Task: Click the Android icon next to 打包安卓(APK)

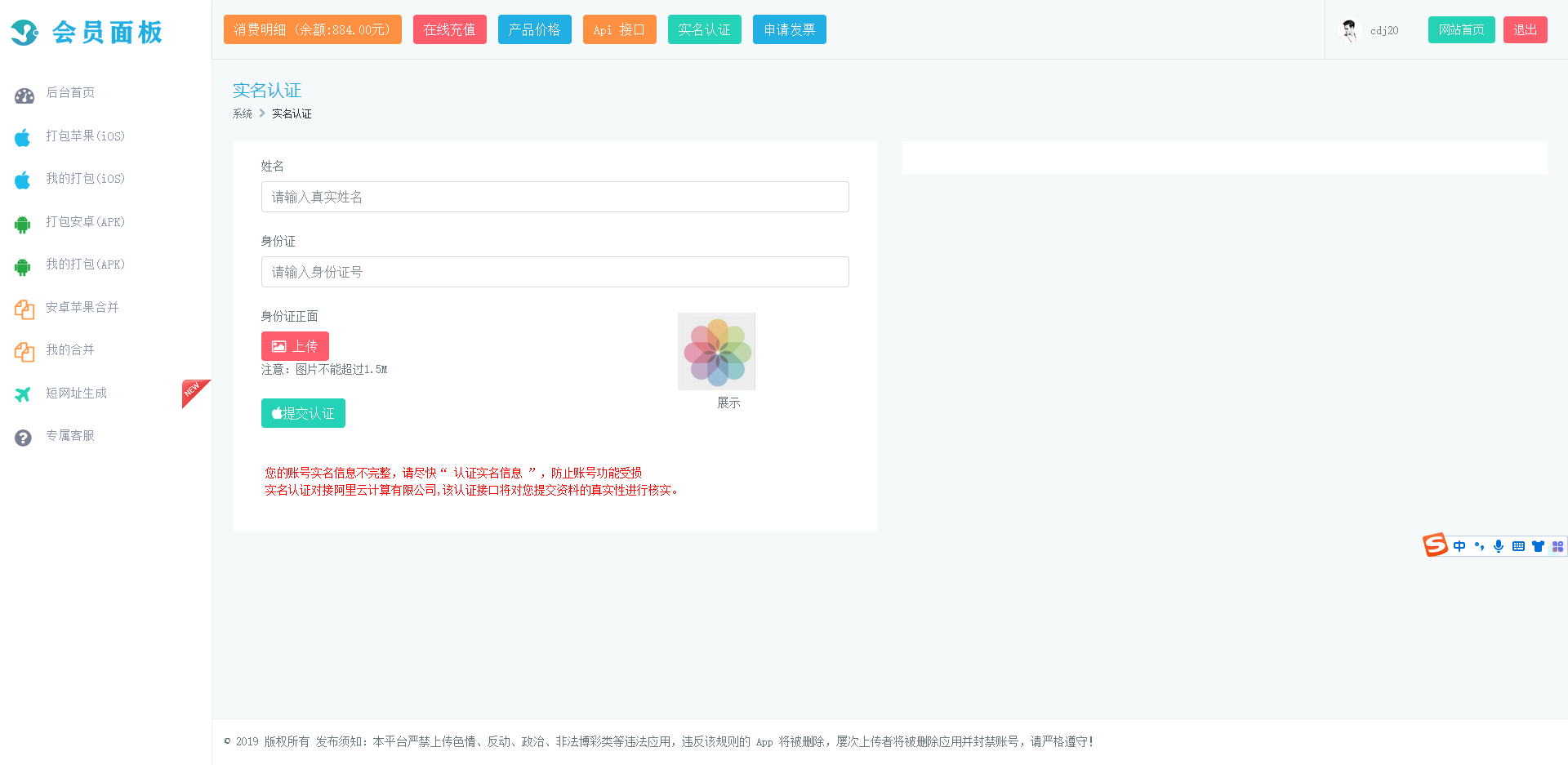Action: click(x=23, y=224)
